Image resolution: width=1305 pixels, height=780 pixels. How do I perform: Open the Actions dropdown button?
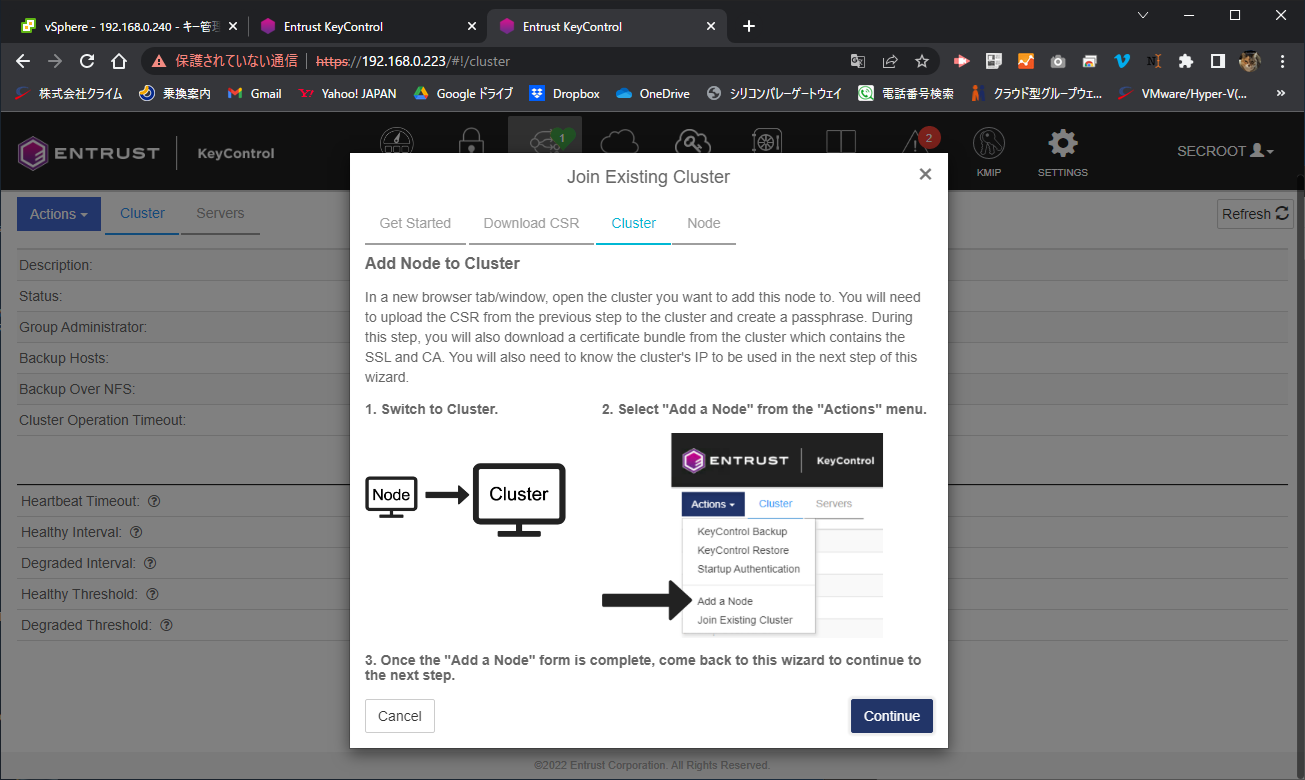(59, 214)
